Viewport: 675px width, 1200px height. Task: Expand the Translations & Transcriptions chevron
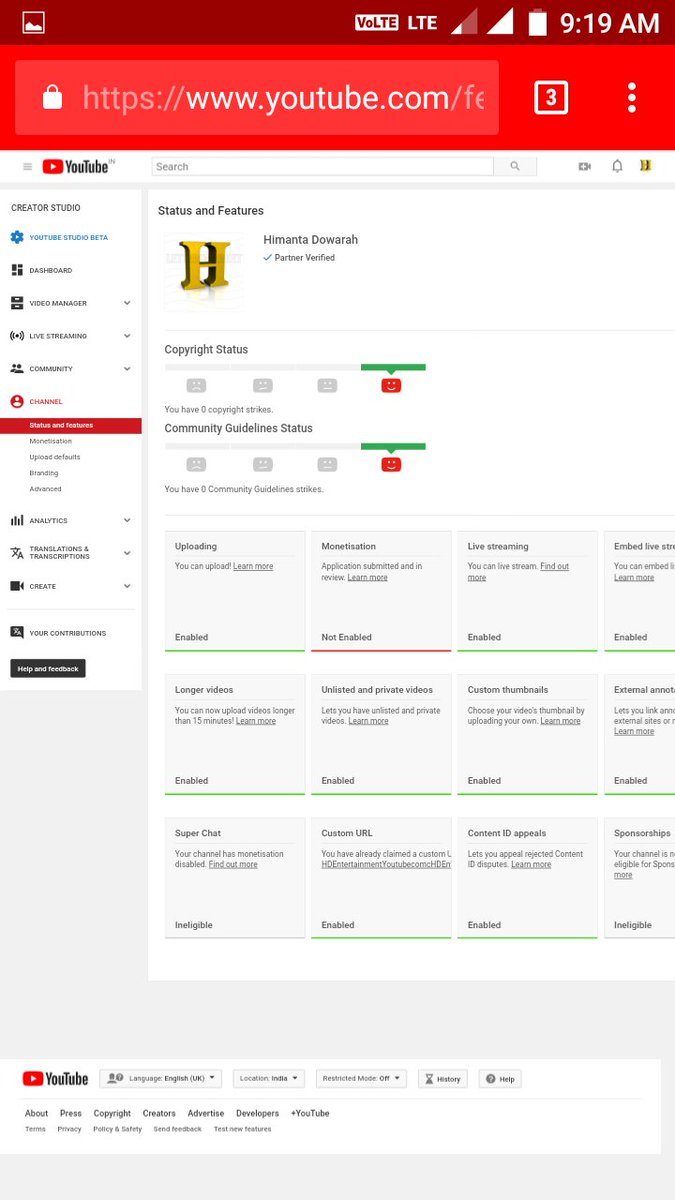coord(127,553)
